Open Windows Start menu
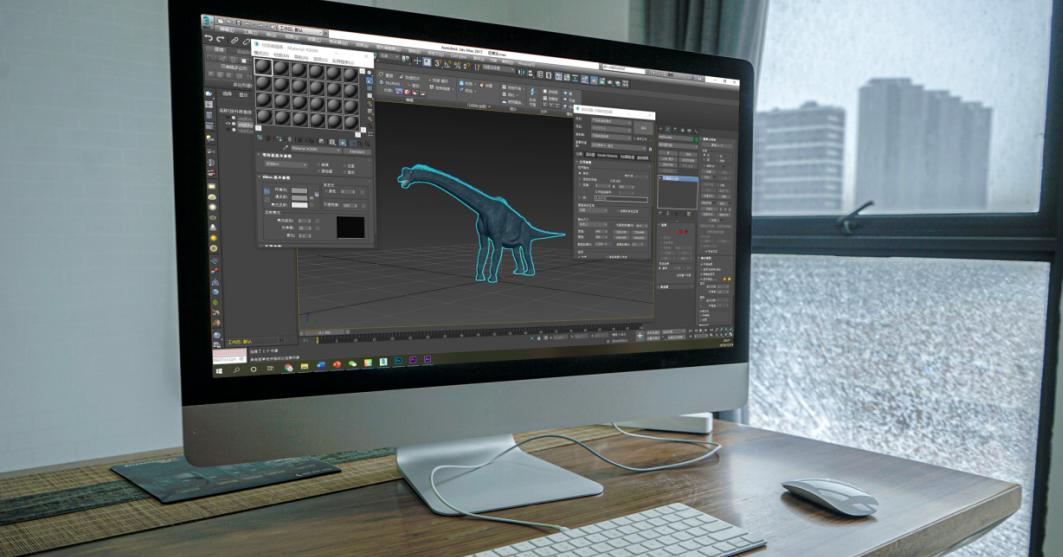 pyautogui.click(x=219, y=371)
